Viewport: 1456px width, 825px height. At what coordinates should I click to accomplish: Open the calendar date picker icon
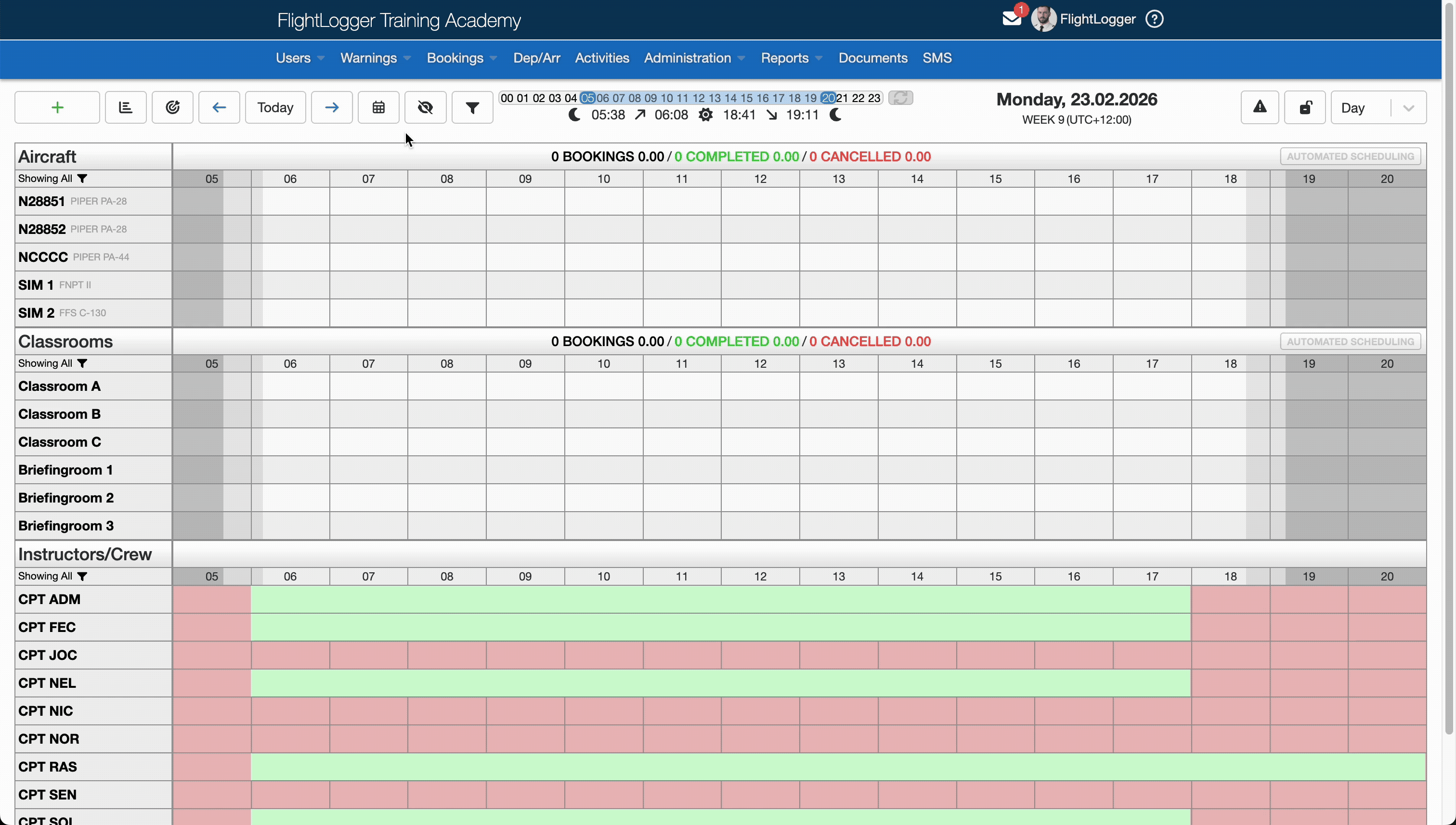point(378,107)
